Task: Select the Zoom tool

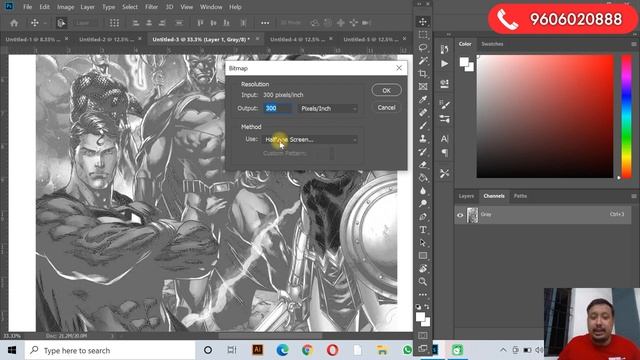Action: [x=423, y=281]
